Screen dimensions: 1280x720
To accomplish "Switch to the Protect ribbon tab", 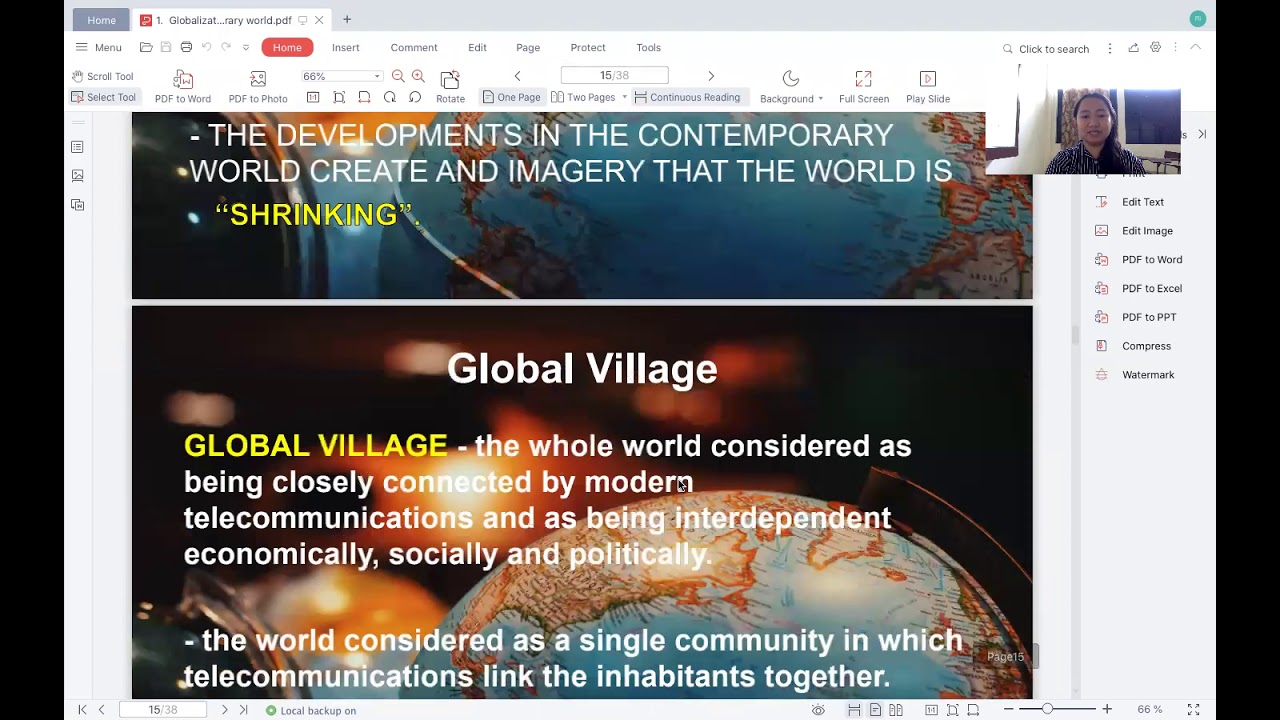I will tap(588, 47).
